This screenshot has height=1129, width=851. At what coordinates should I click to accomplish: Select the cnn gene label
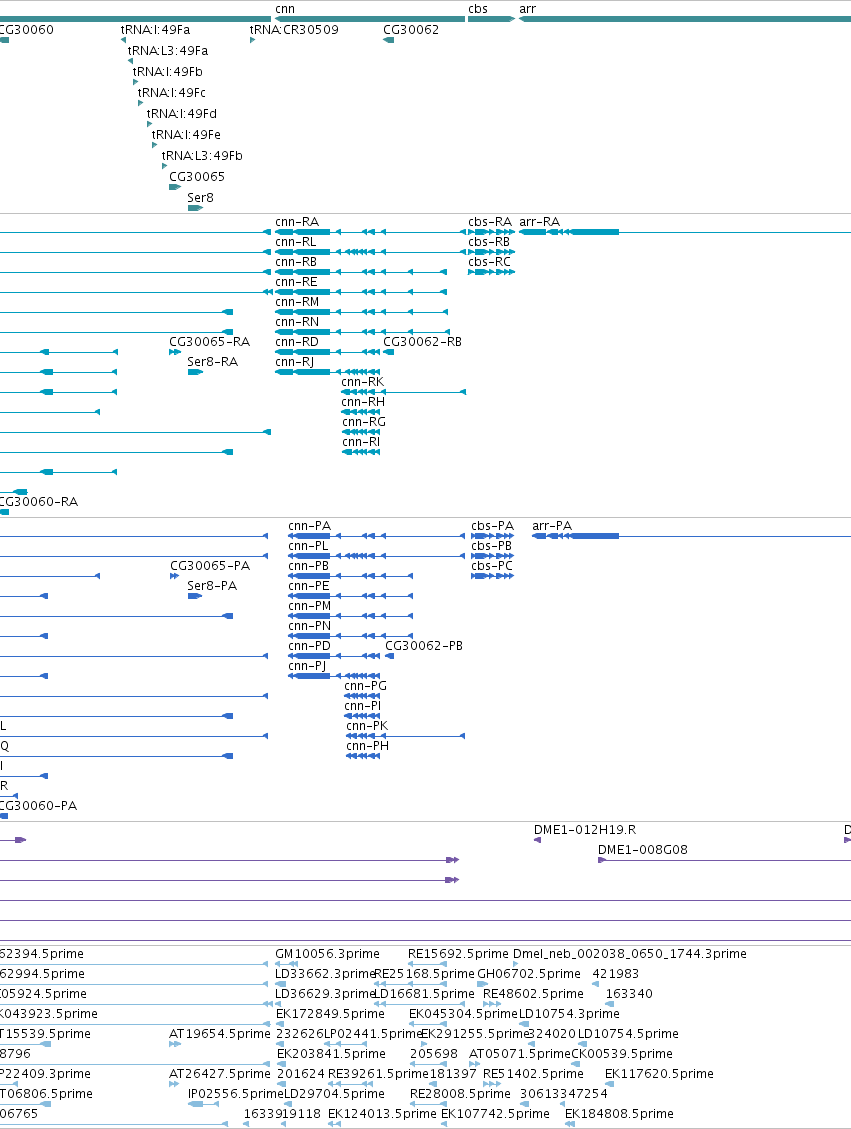click(284, 9)
